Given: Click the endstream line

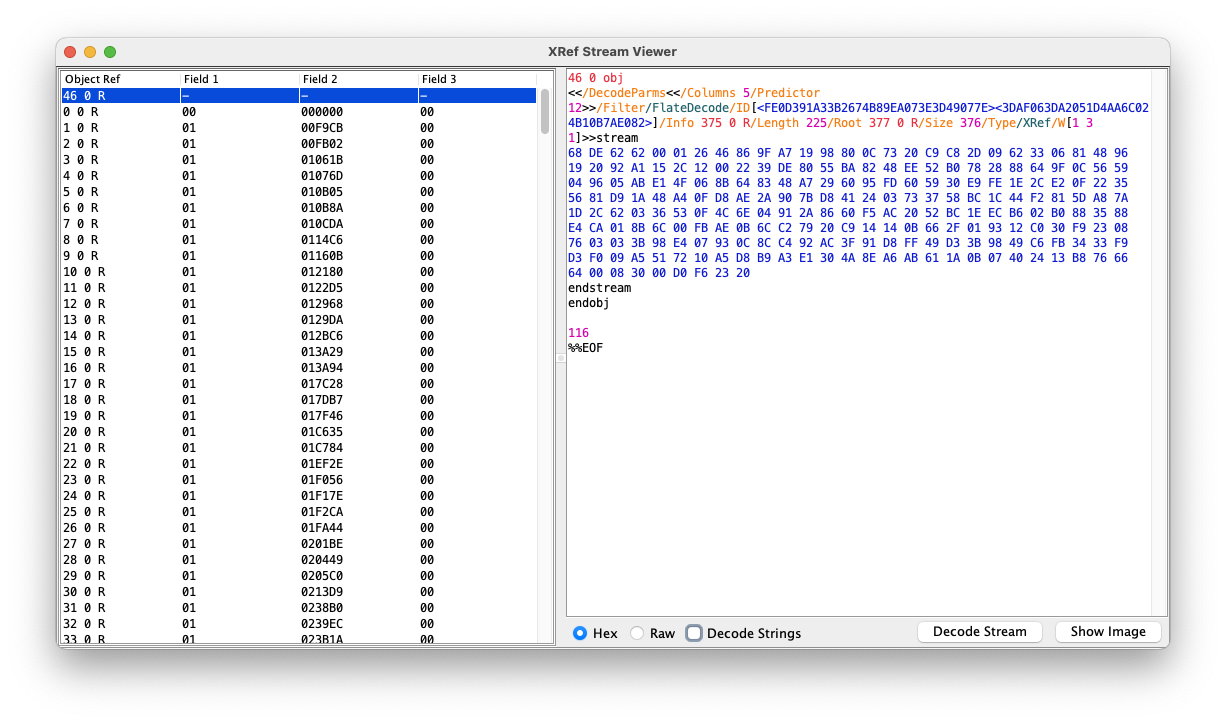Looking at the screenshot, I should click(599, 288).
